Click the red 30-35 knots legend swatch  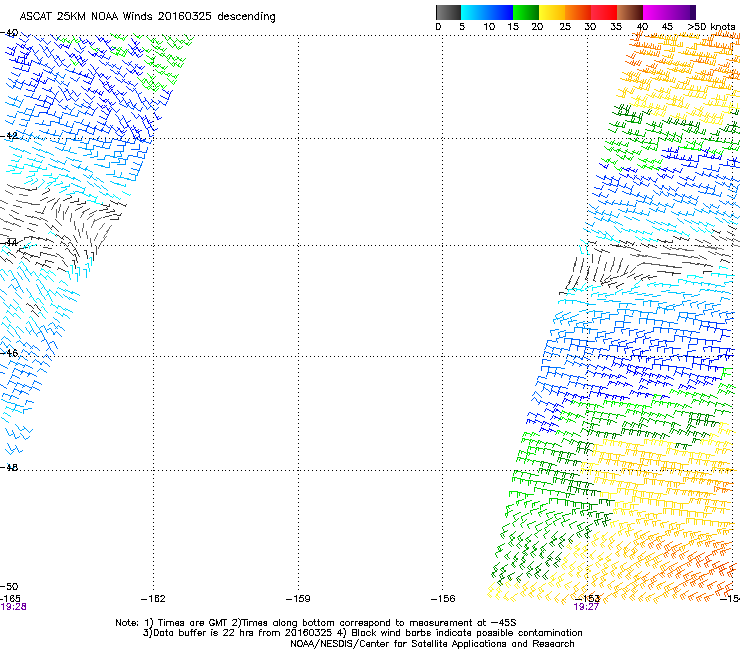(604, 12)
